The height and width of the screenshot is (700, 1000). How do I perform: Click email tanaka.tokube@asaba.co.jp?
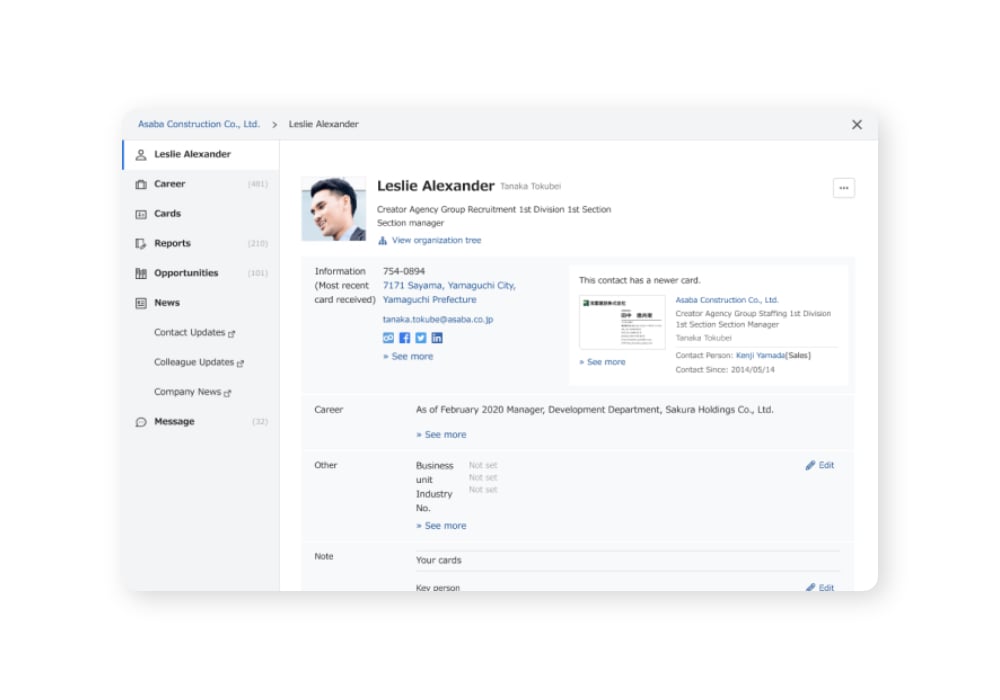point(438,319)
